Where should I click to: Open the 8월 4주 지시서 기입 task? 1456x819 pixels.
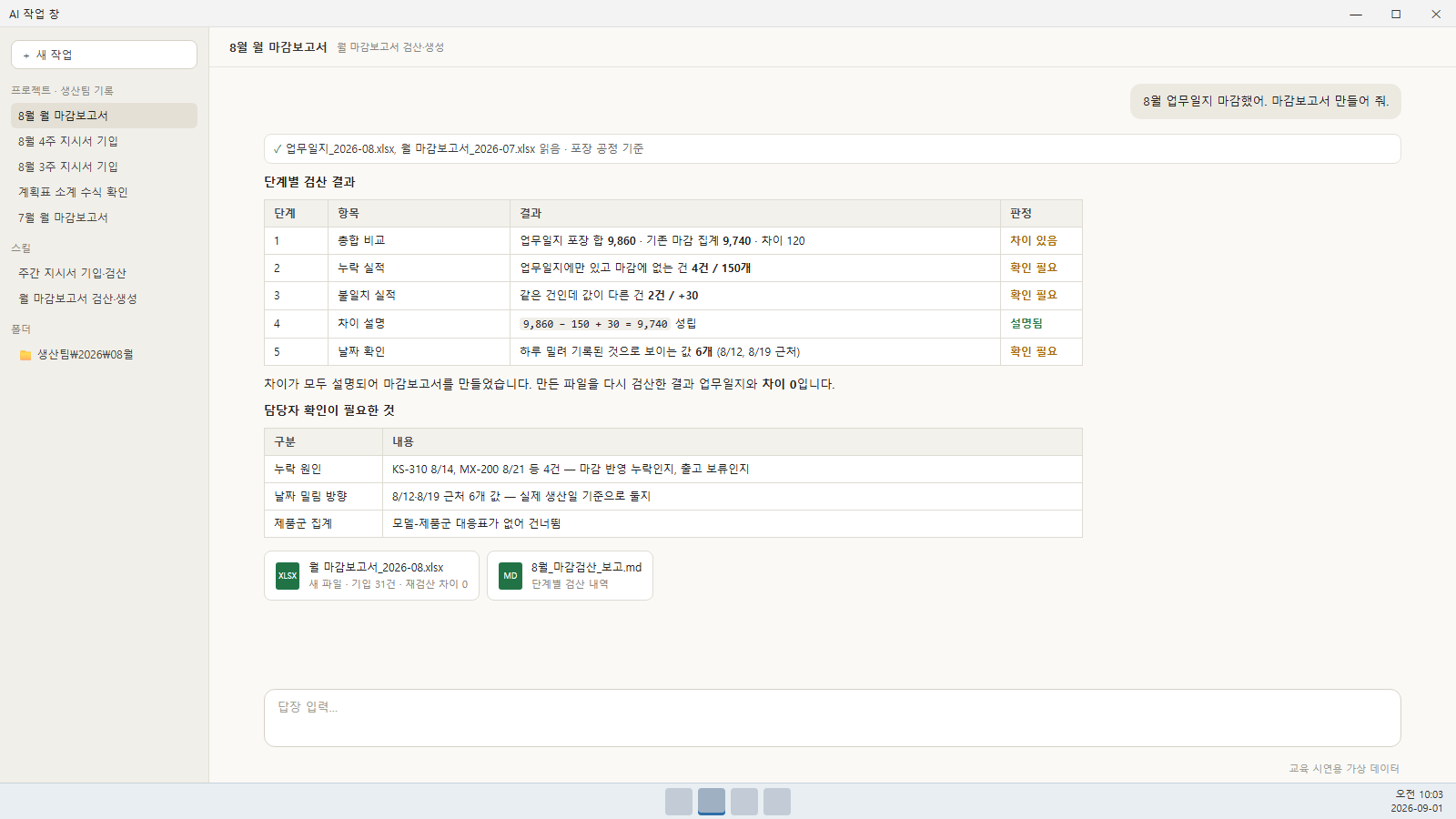click(x=104, y=141)
